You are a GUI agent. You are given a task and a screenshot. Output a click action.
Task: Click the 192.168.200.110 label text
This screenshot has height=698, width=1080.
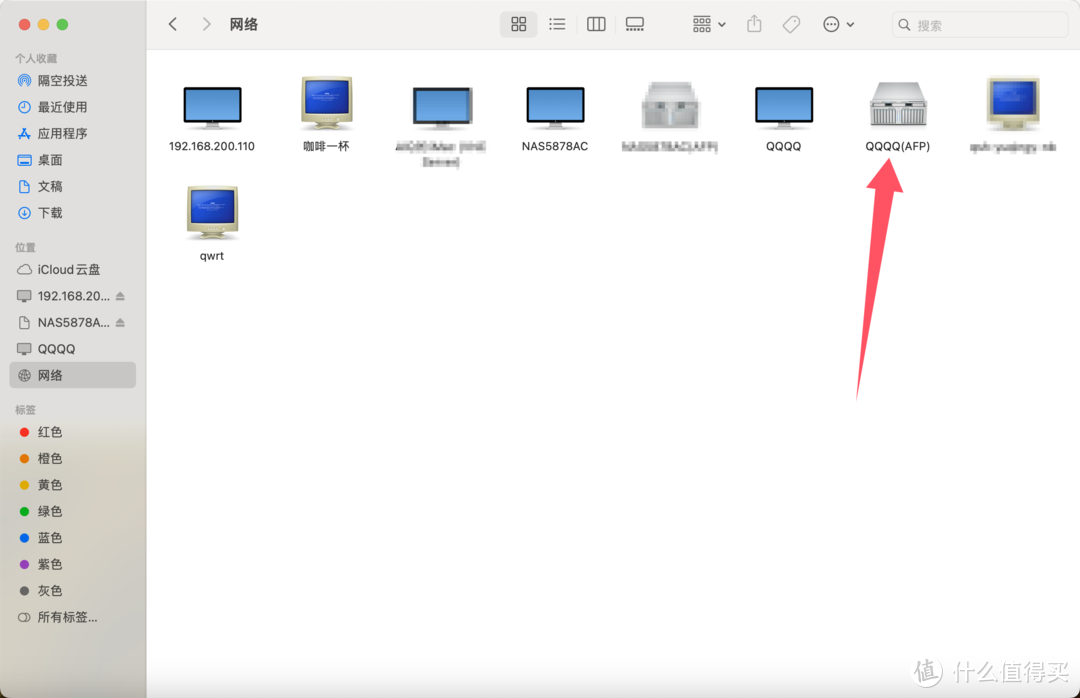pos(212,146)
